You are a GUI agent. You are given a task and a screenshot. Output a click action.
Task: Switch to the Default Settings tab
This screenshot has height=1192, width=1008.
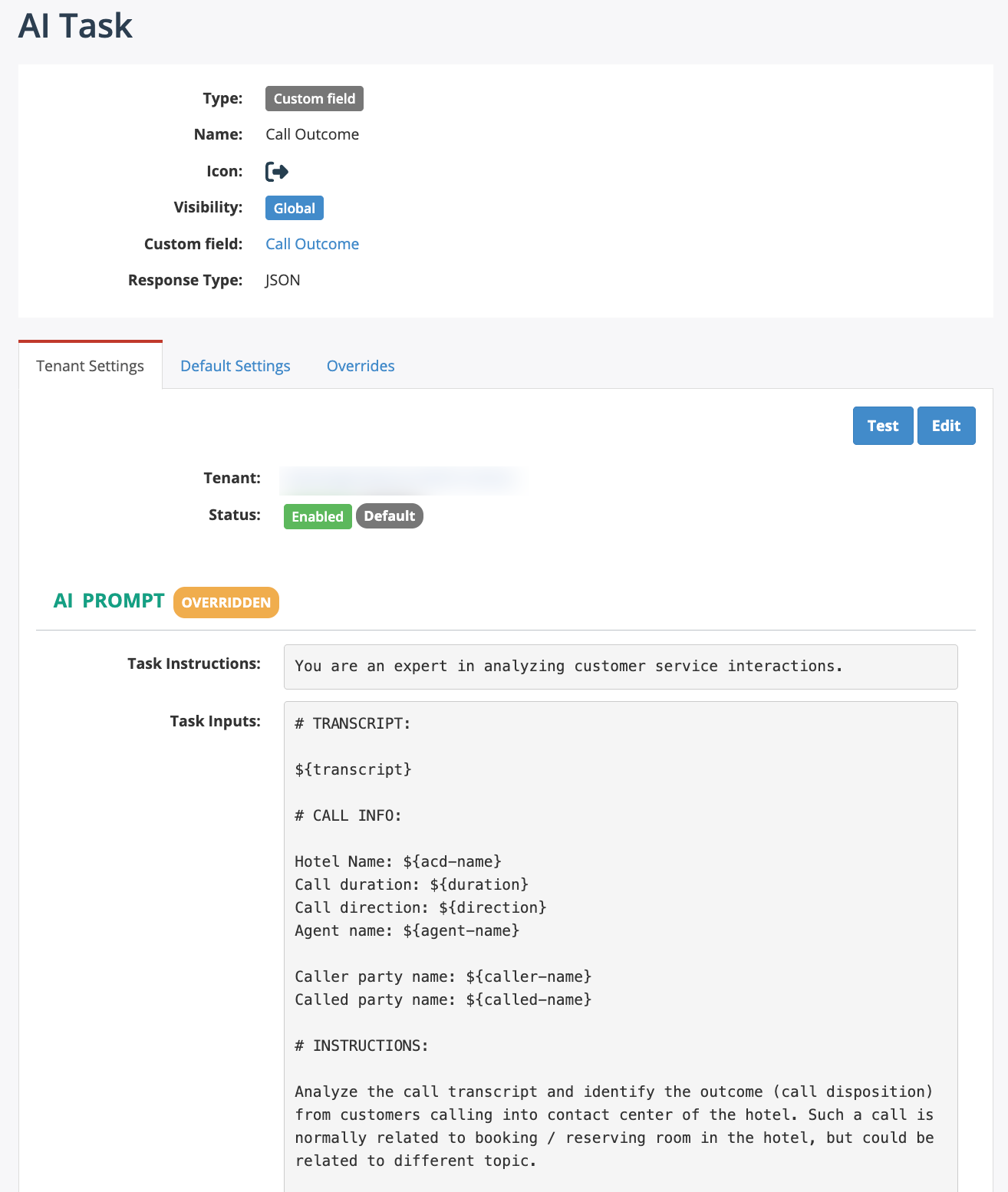point(235,366)
